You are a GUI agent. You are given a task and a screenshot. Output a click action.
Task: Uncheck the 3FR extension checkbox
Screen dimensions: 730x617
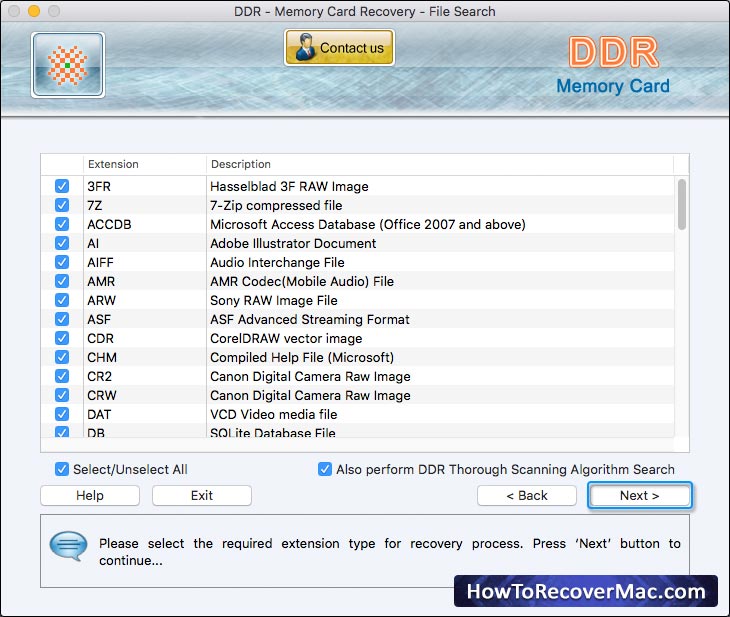click(x=62, y=186)
